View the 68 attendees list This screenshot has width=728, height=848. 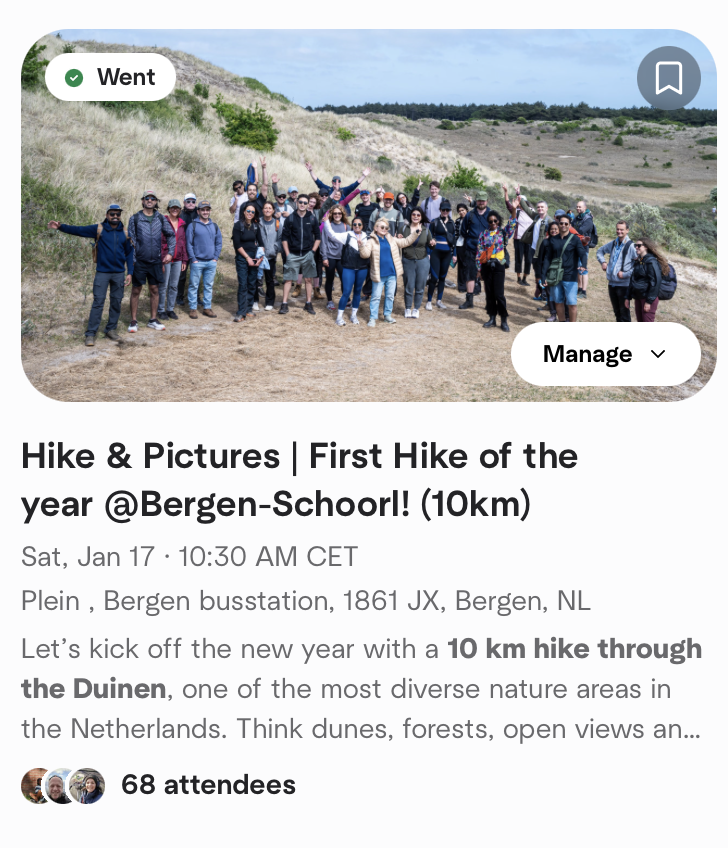[208, 785]
